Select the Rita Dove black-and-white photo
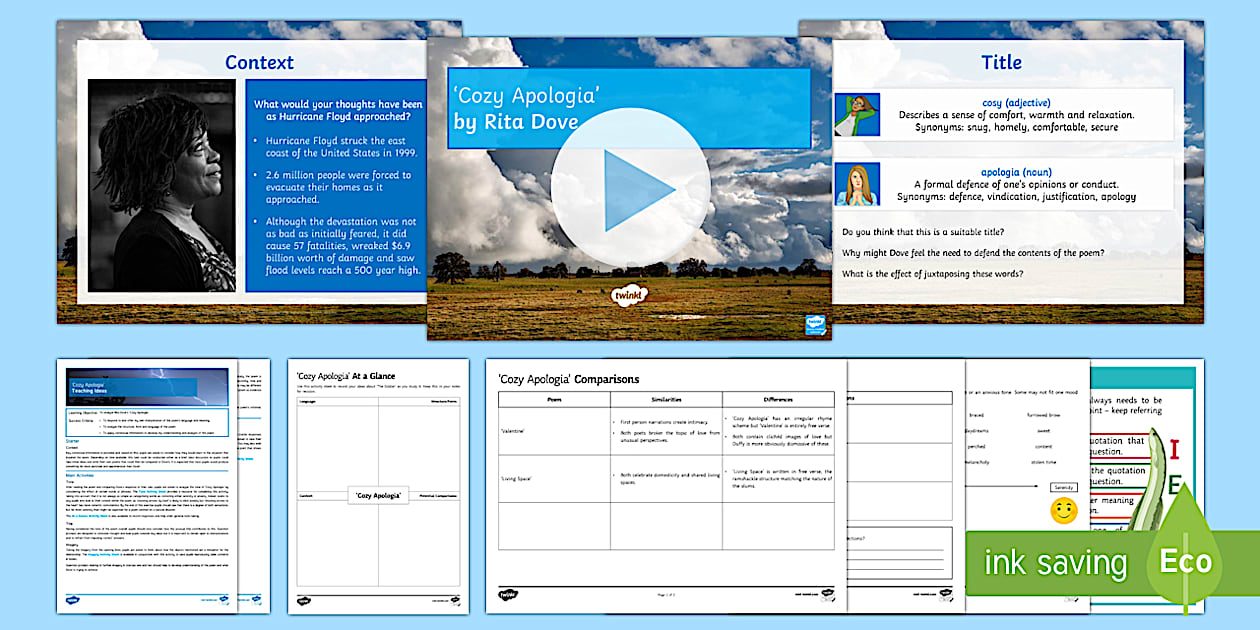This screenshot has height=630, width=1260. click(162, 186)
